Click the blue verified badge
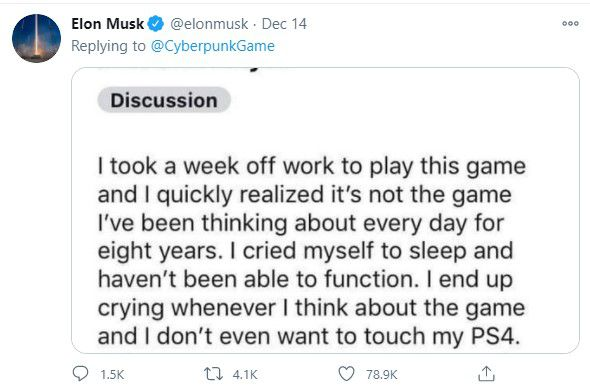The image size is (590, 391). [x=155, y=24]
